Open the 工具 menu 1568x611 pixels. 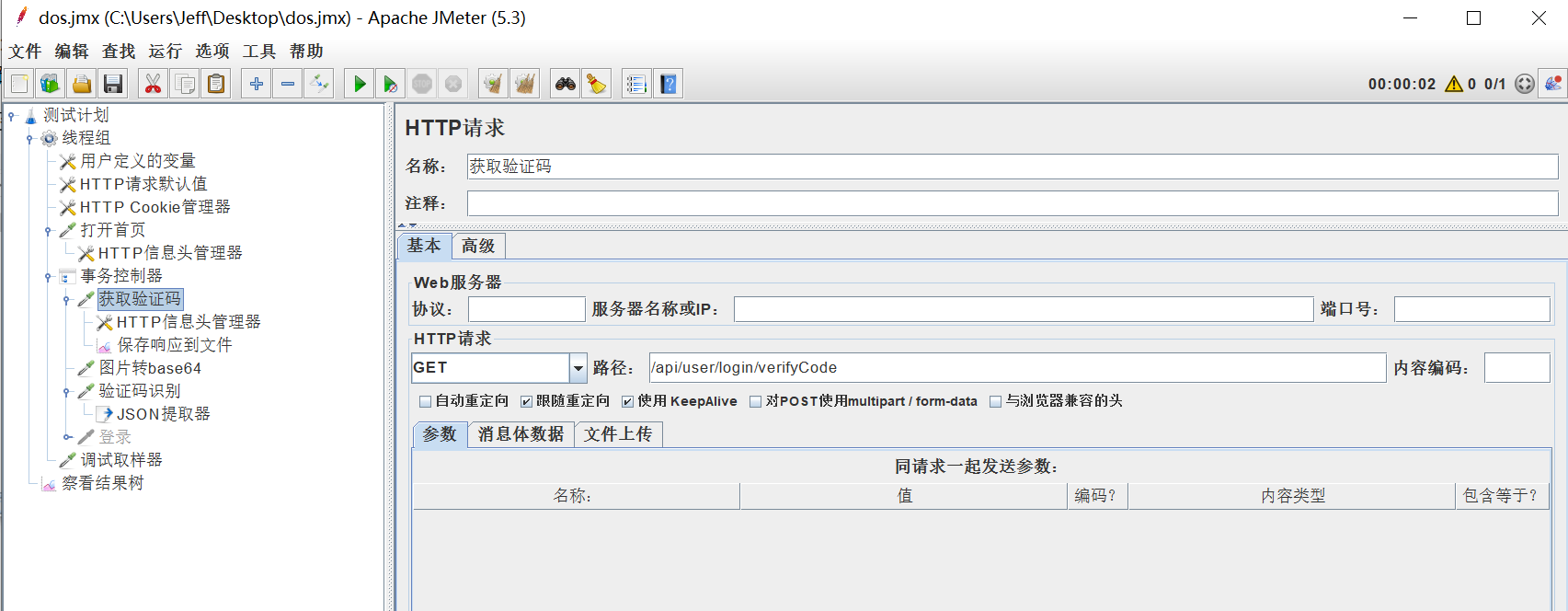point(259,52)
